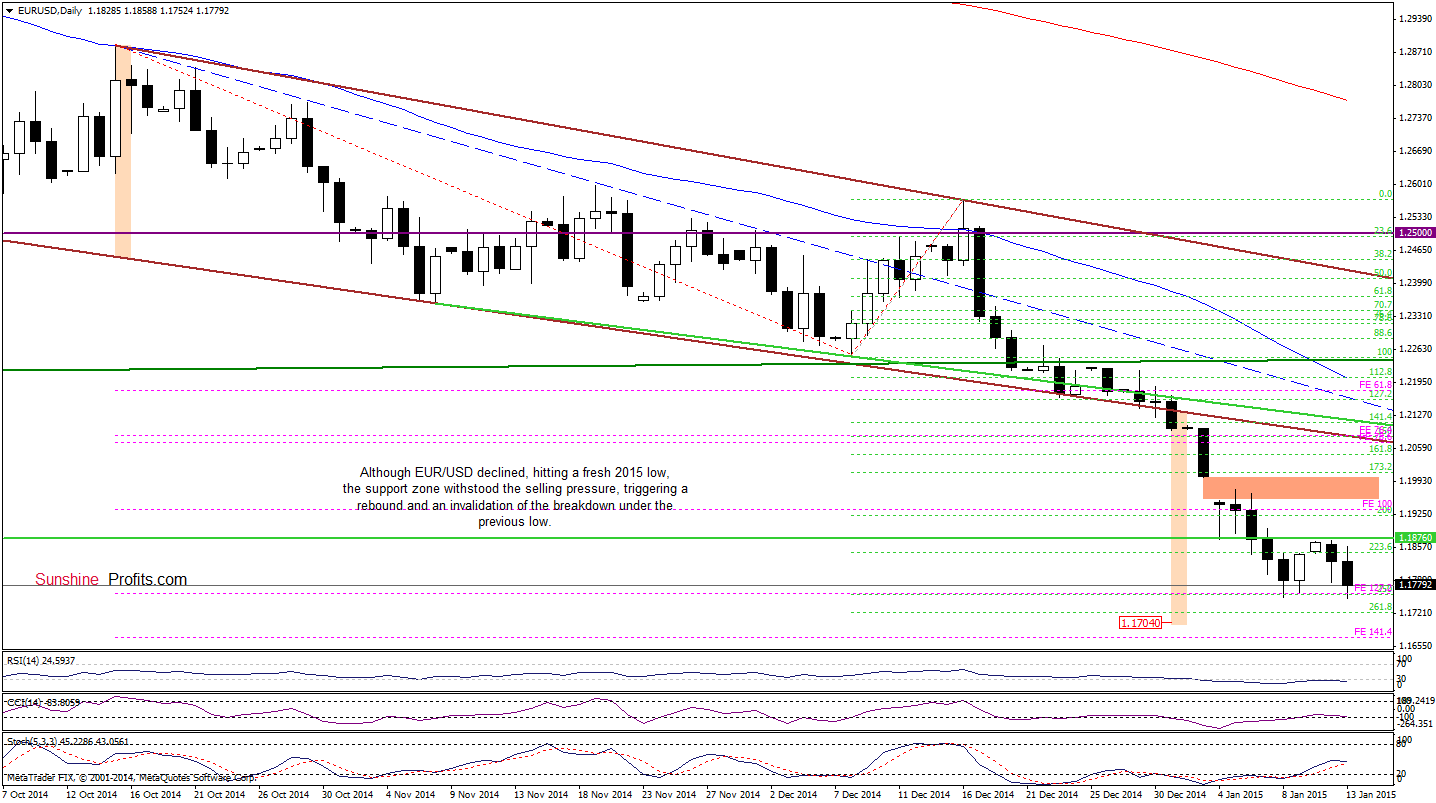Click the 1.2399 price axis label

click(1415, 283)
